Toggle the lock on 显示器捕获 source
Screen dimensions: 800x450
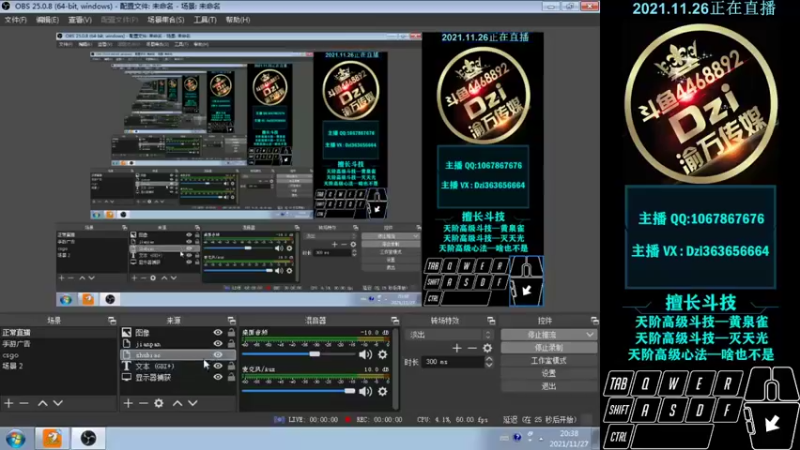click(x=231, y=377)
